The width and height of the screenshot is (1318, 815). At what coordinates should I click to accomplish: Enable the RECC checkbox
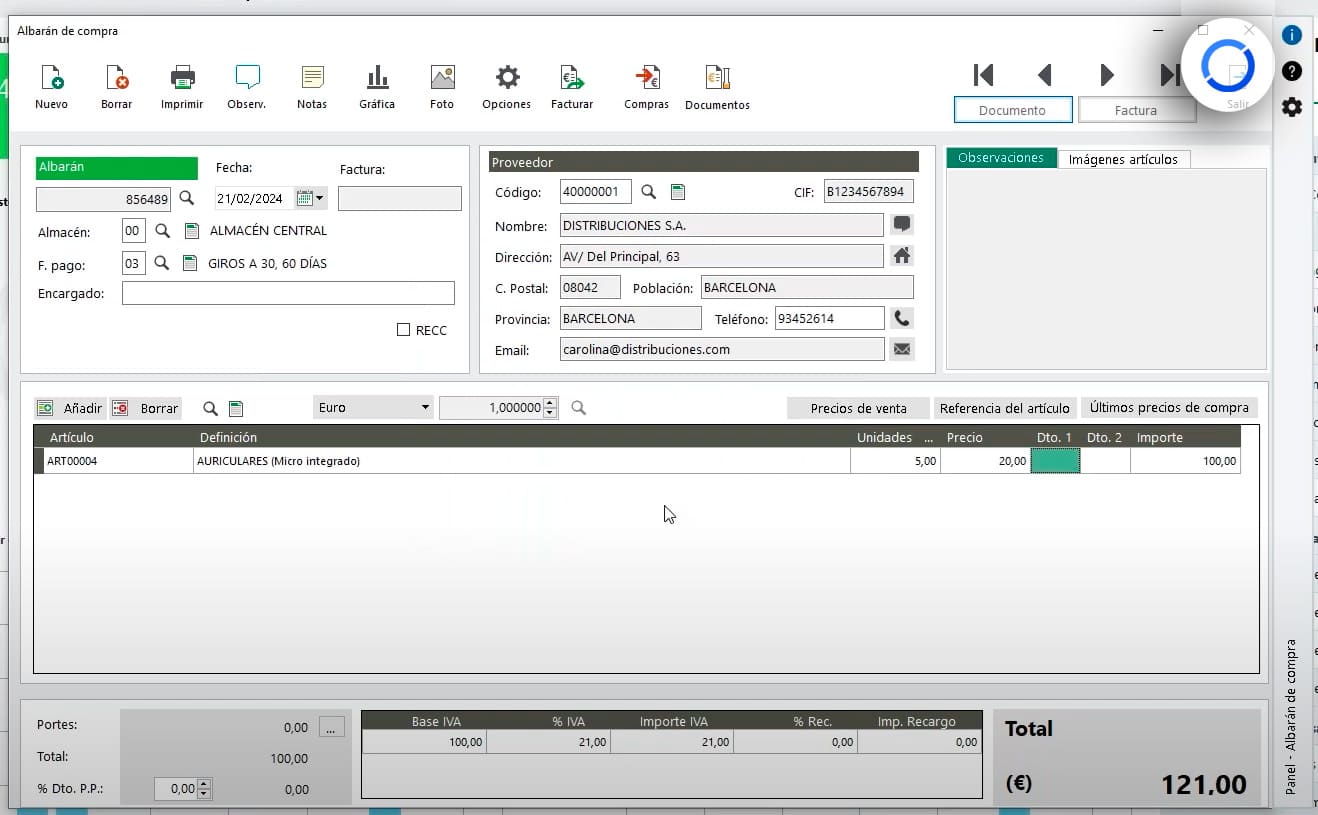(x=403, y=329)
